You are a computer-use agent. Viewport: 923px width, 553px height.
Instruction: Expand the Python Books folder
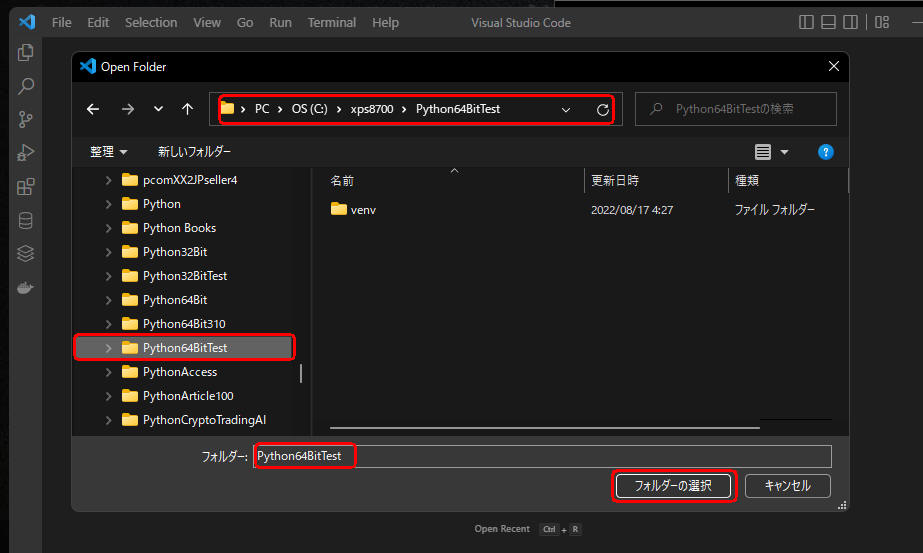[108, 229]
